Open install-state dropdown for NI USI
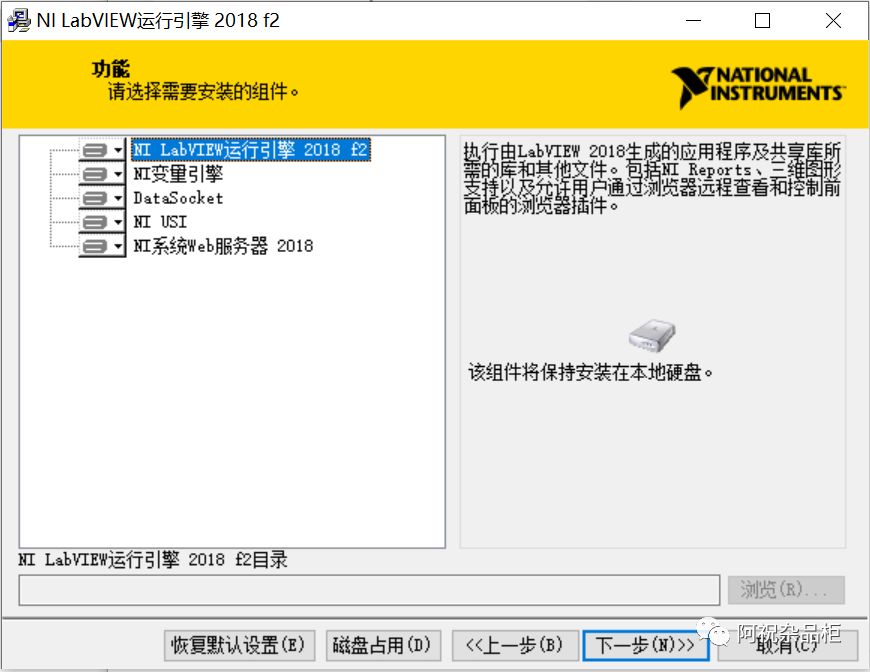This screenshot has height=672, width=870. 103,222
